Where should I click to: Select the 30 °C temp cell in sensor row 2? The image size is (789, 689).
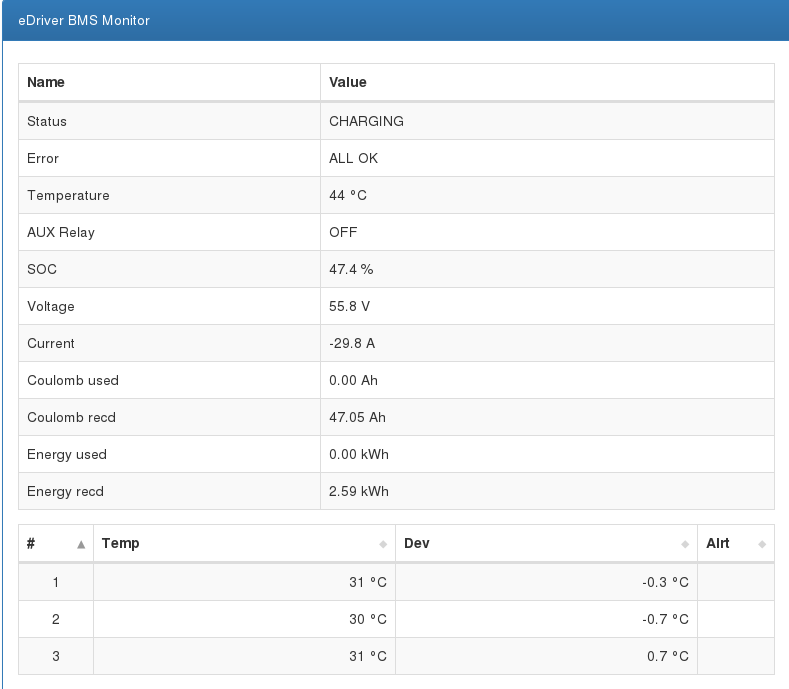(367, 619)
